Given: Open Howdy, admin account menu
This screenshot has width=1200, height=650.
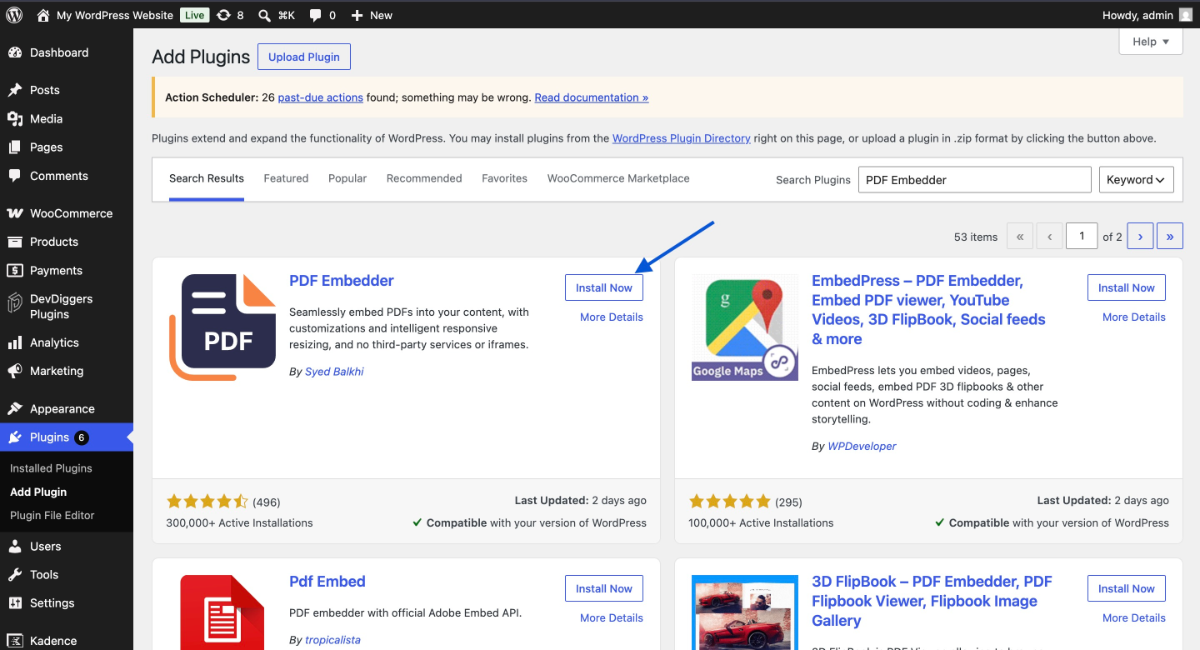Looking at the screenshot, I should [x=1147, y=15].
